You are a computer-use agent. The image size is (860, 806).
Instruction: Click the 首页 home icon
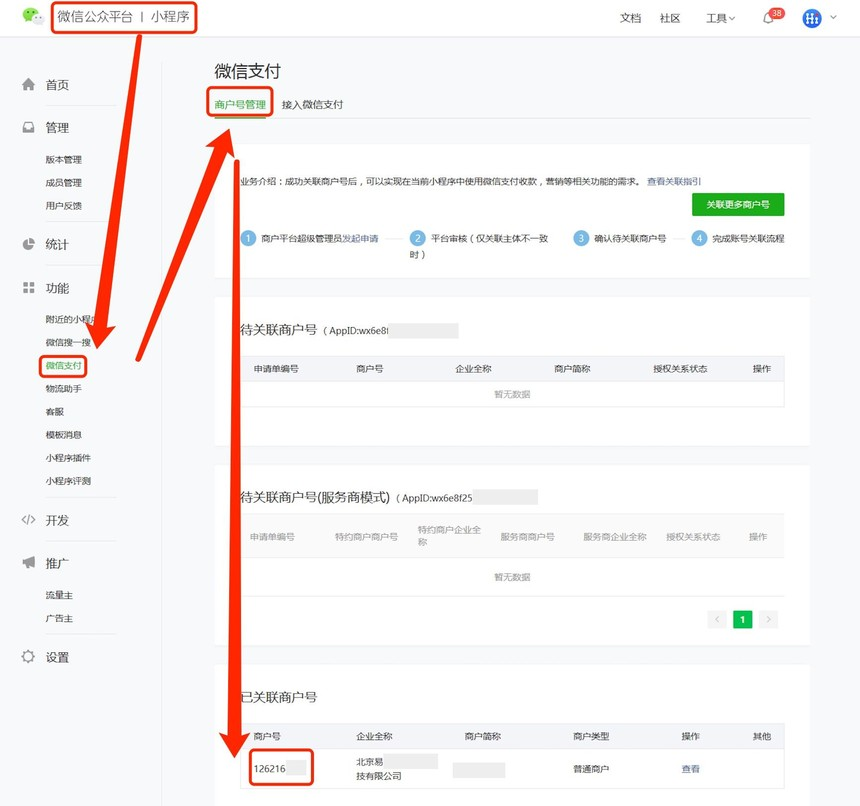(29, 85)
